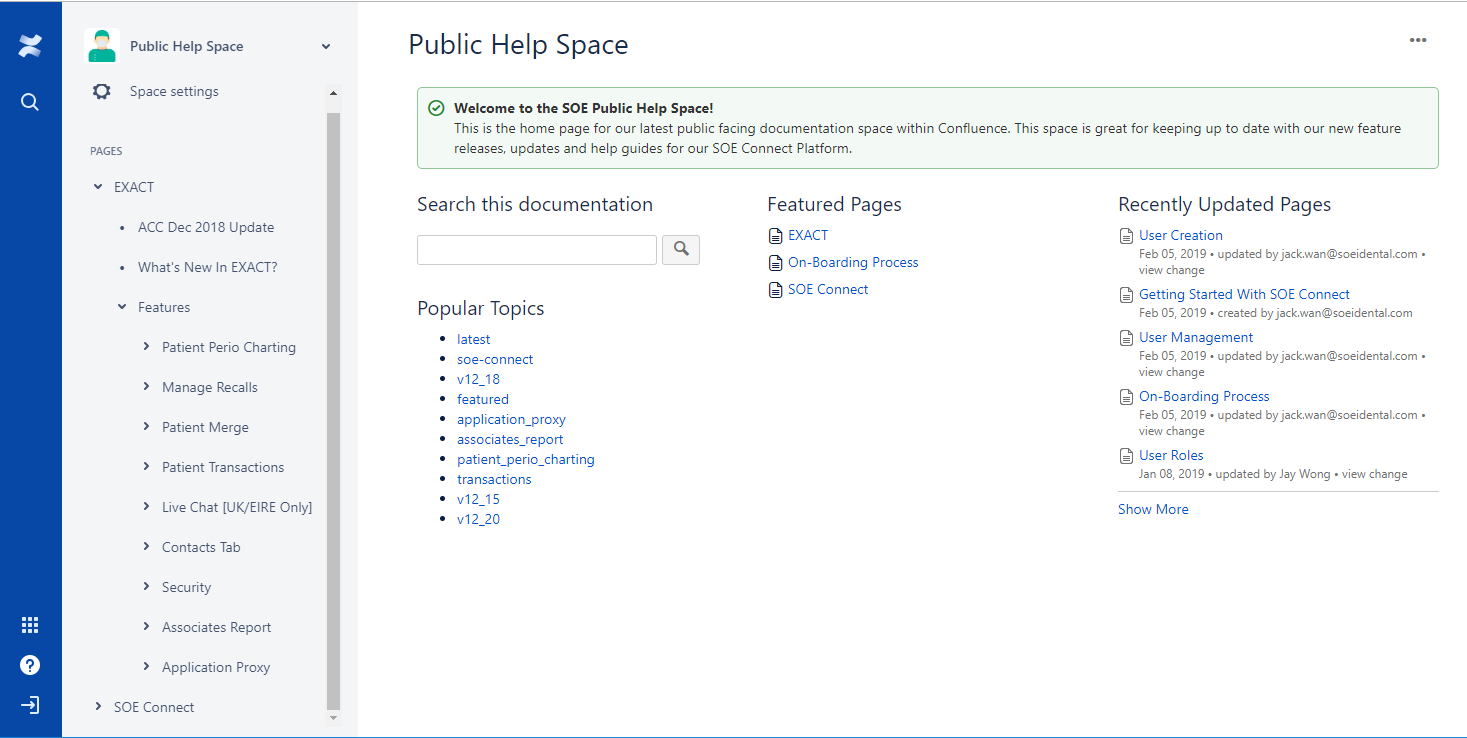Expand the Manage Recalls node
Image resolution: width=1467 pixels, height=738 pixels.
tap(146, 387)
